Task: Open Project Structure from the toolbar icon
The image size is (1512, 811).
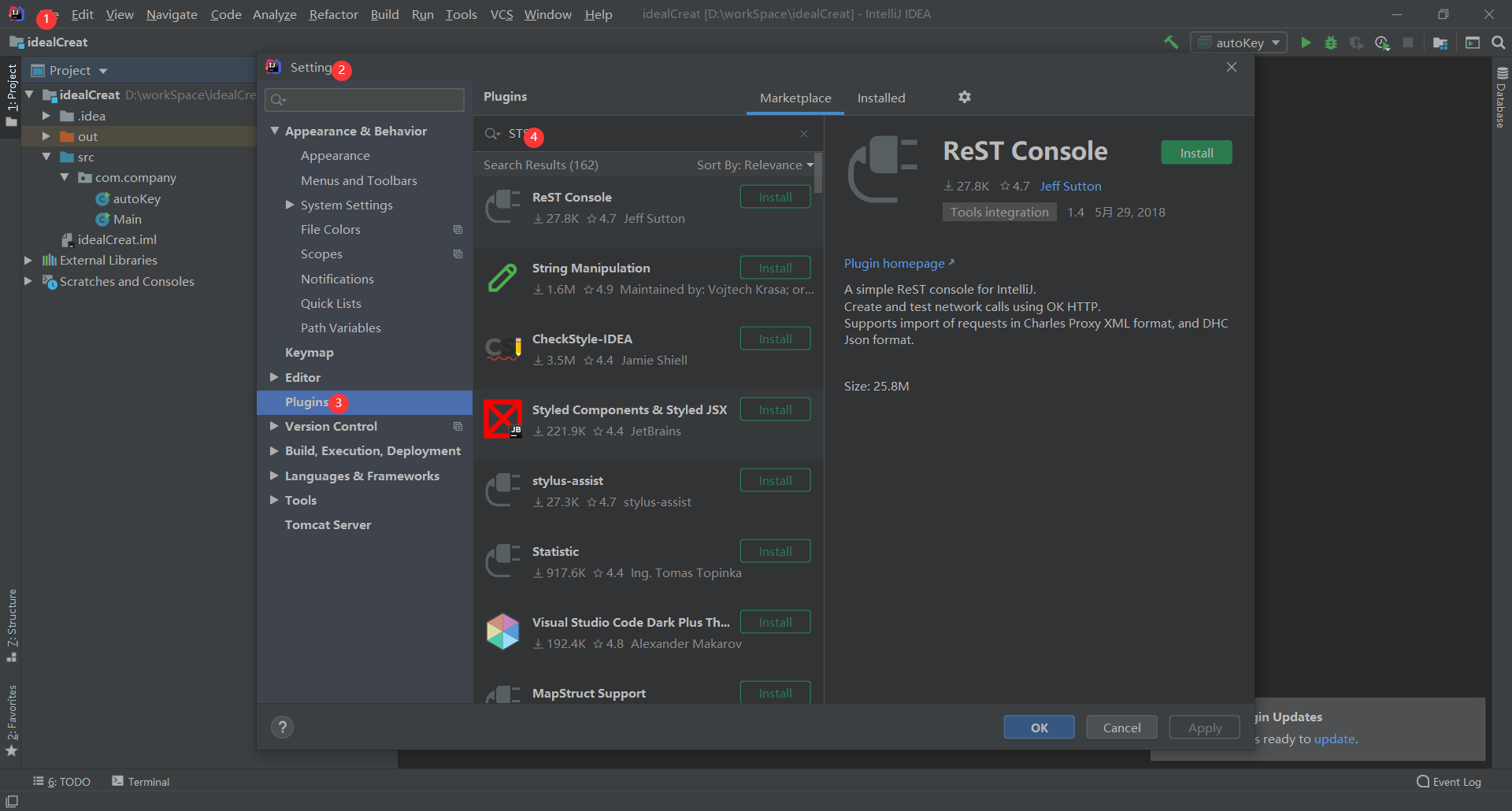Action: tap(1440, 43)
